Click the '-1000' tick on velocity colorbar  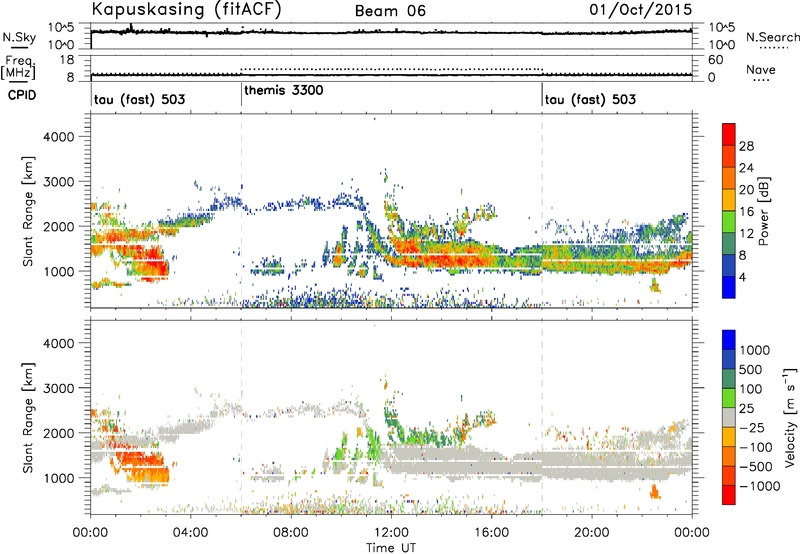(x=759, y=486)
